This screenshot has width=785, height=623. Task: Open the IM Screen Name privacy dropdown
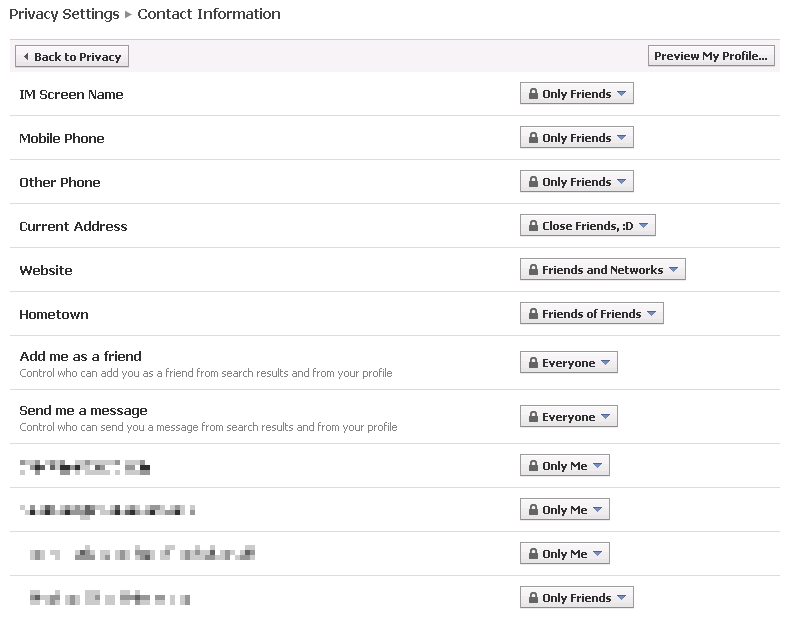click(576, 94)
